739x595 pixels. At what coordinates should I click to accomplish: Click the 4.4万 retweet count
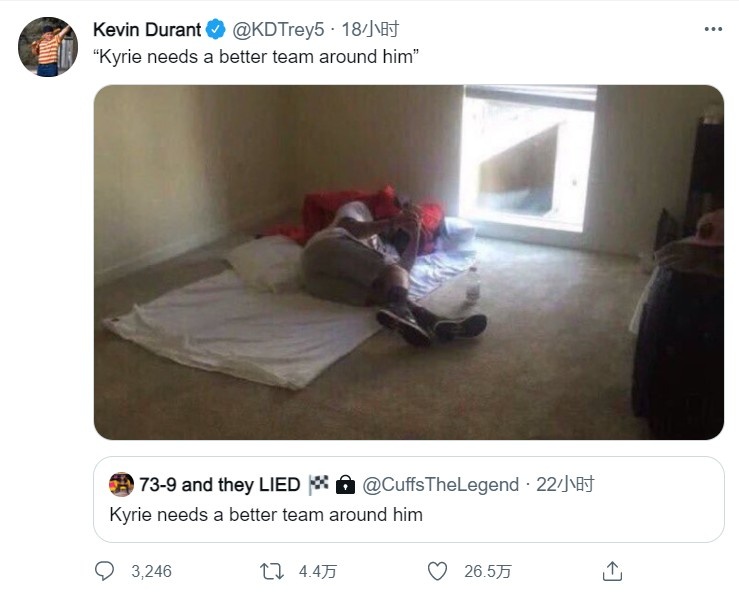(318, 571)
